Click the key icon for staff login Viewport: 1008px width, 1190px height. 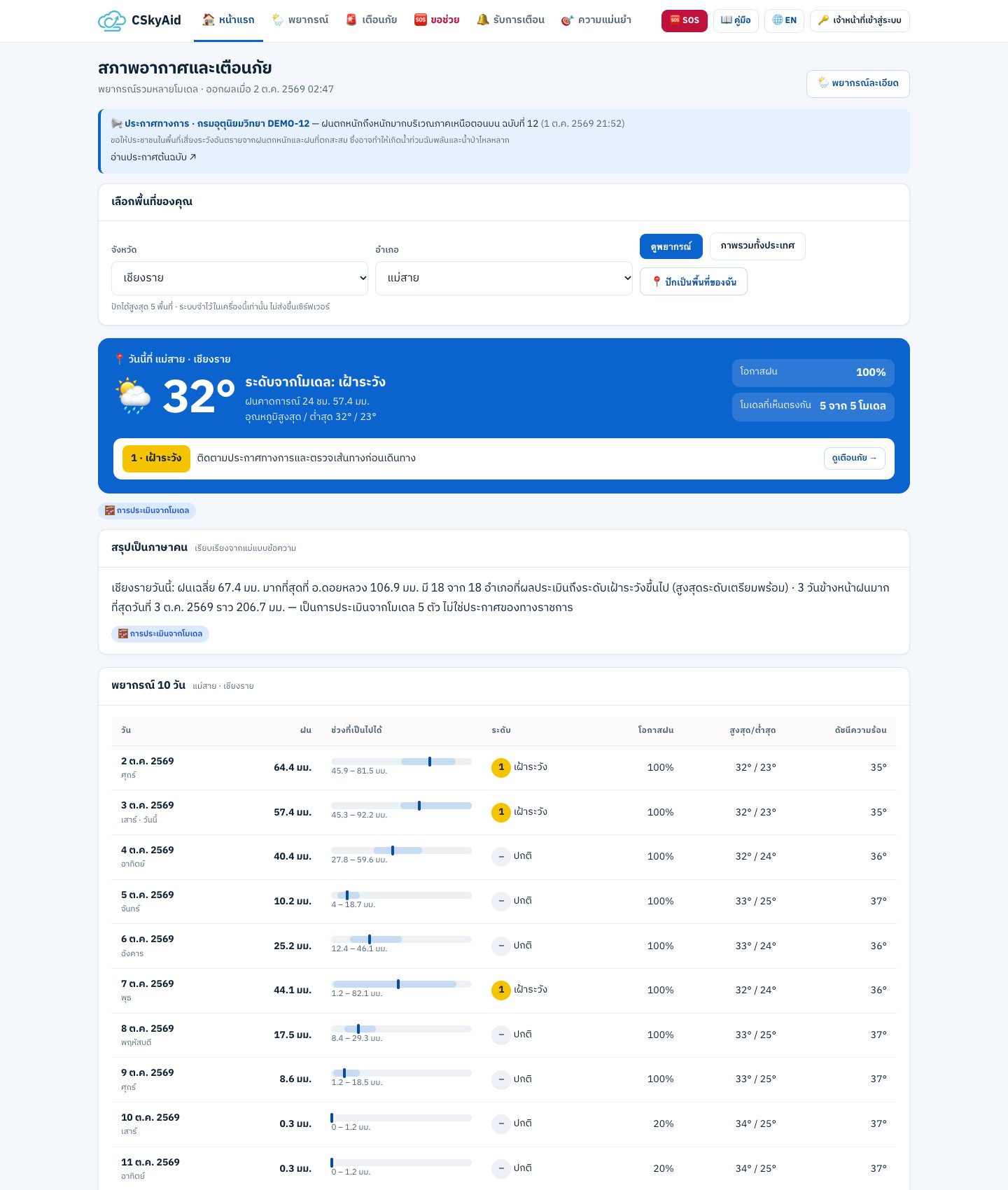[824, 20]
